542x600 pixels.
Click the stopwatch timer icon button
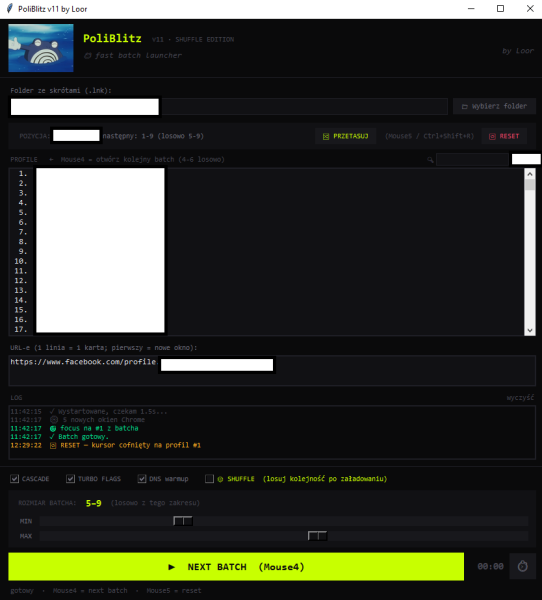point(522,566)
